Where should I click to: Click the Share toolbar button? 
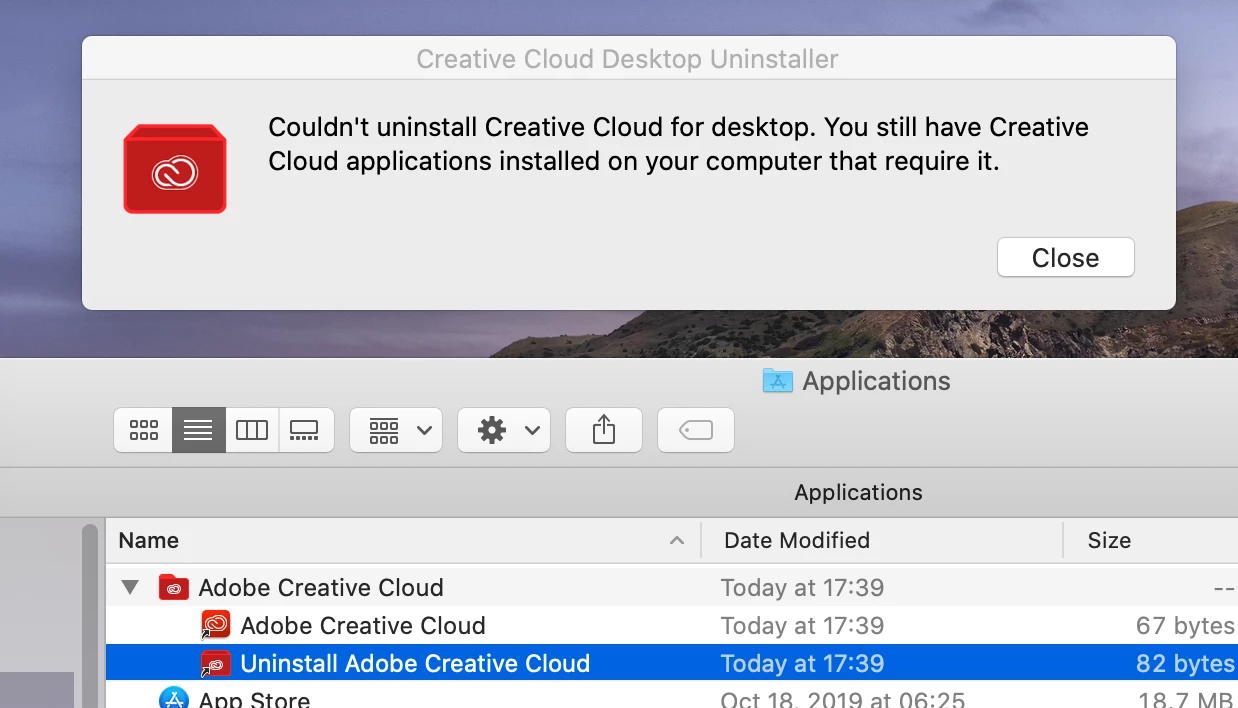click(x=604, y=430)
